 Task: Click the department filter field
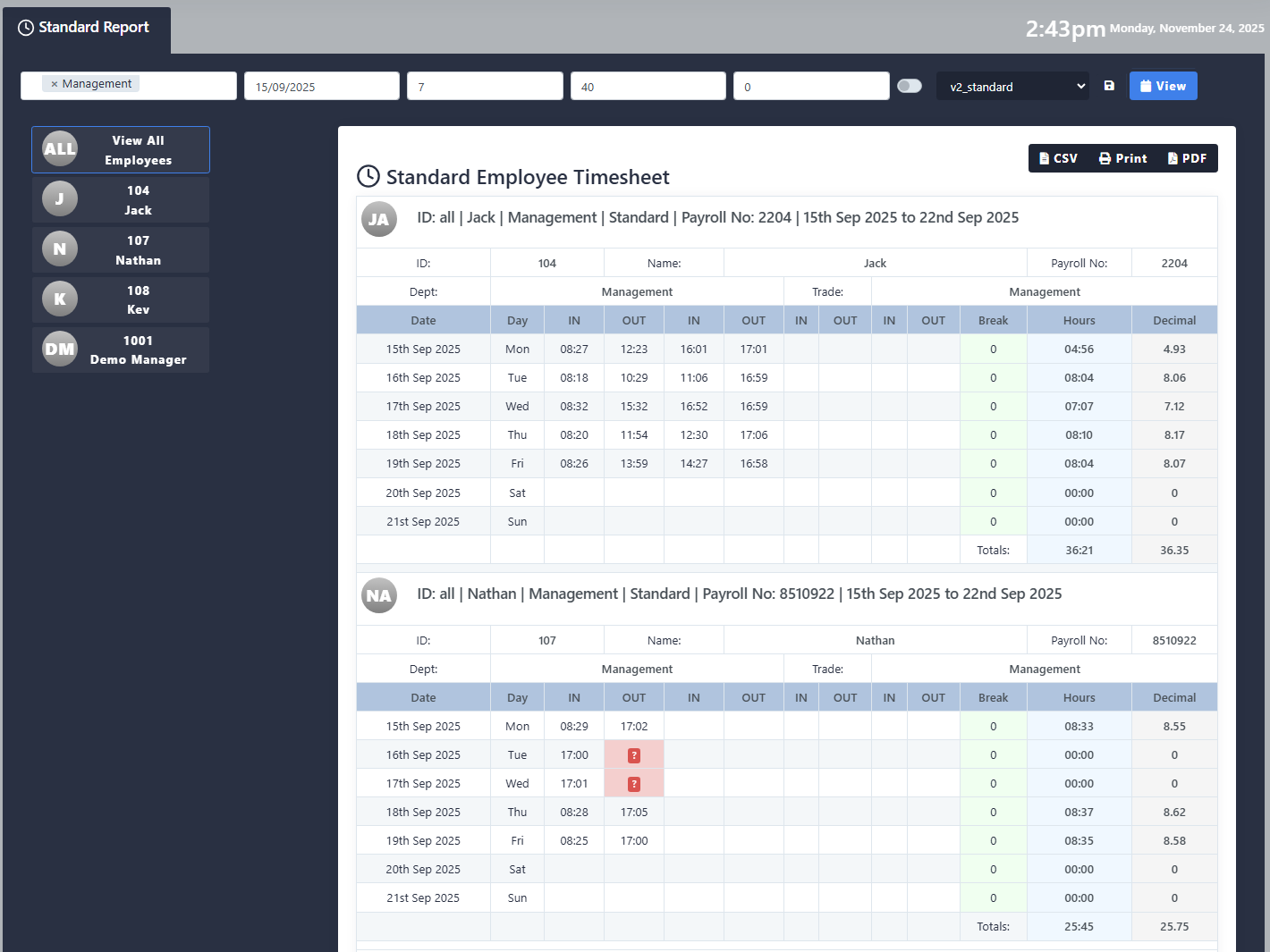coord(129,86)
